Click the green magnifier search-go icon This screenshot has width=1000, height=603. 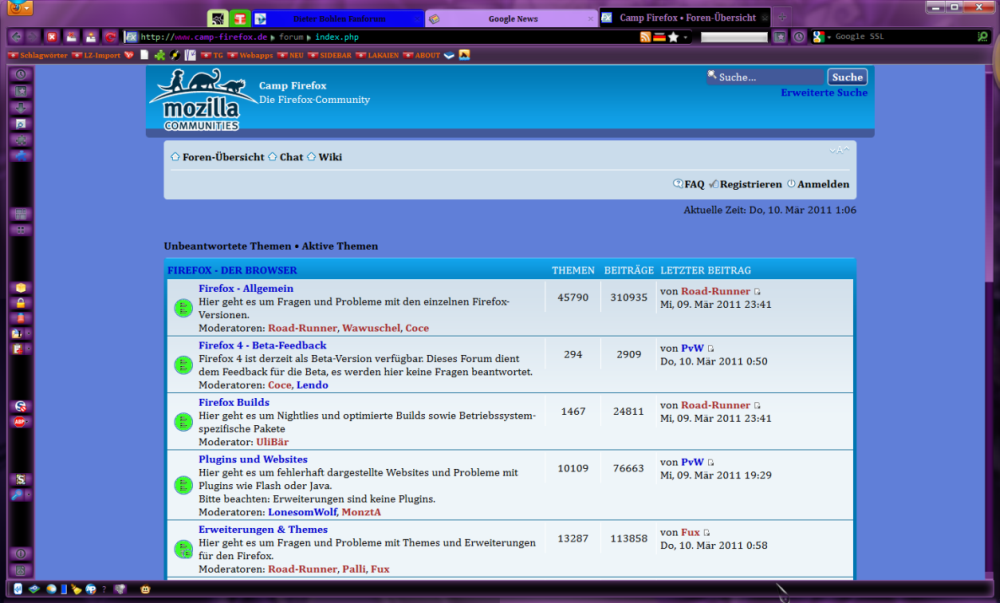click(x=982, y=37)
